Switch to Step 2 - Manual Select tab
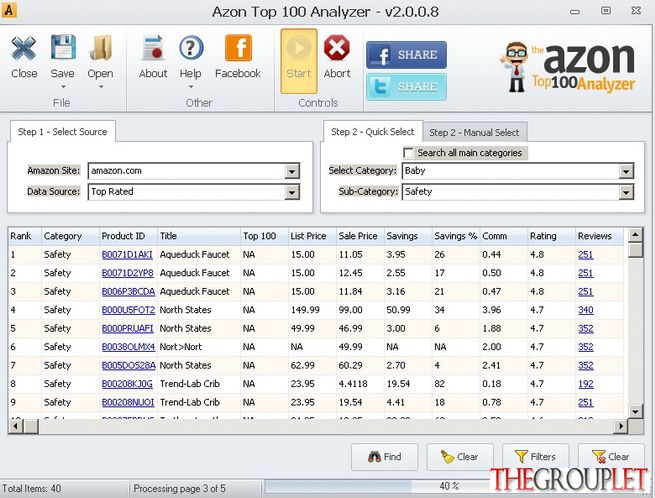Screen dimensions: 655x498 (x=474, y=132)
